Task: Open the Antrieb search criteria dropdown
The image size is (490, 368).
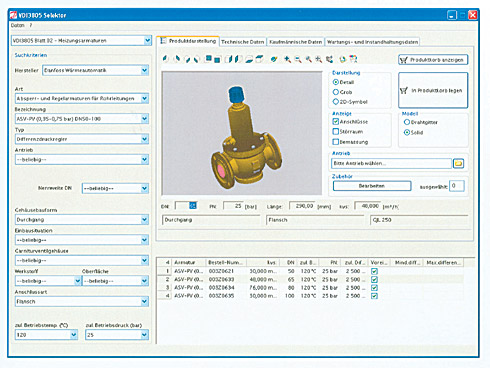Action: (x=144, y=160)
